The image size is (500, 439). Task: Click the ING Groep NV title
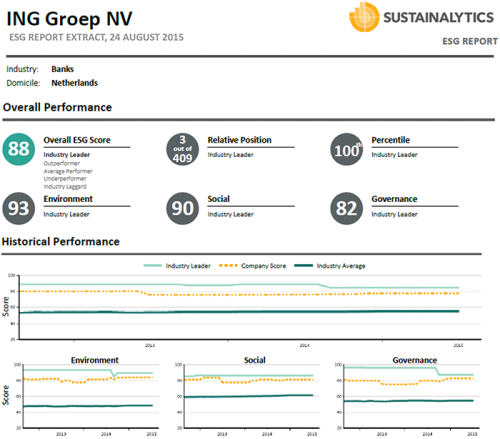pos(70,19)
